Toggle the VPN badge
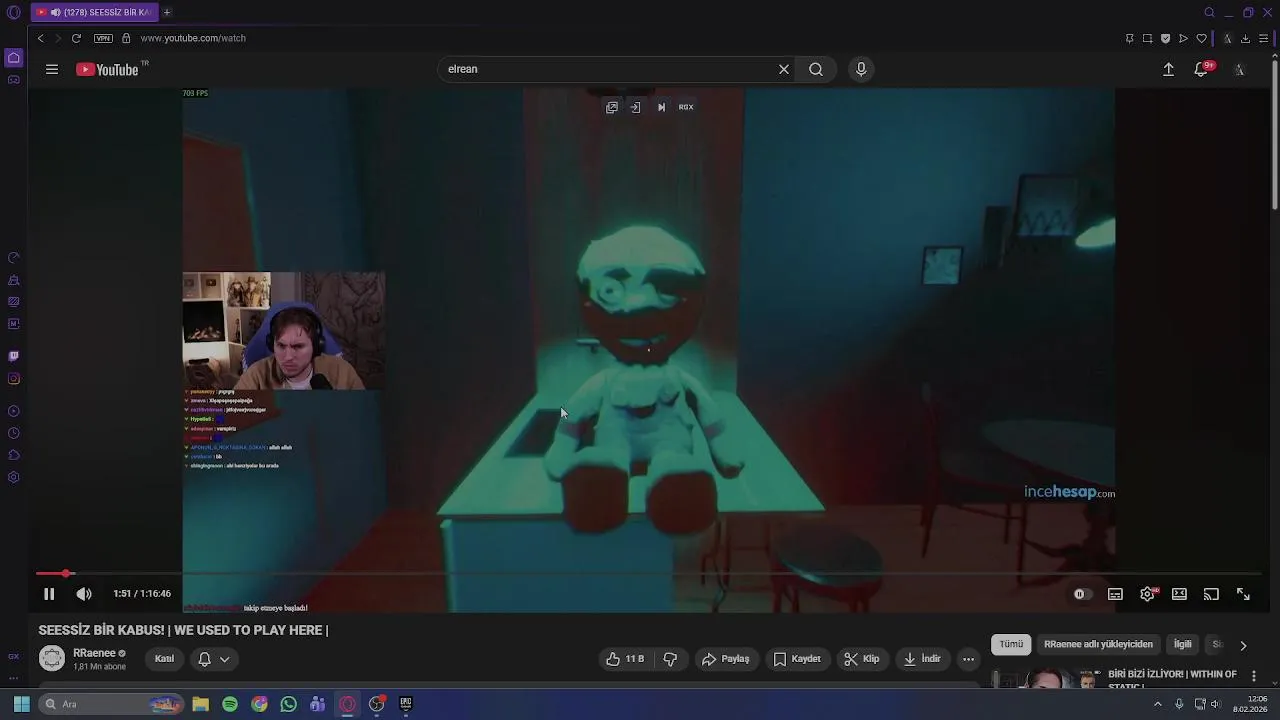The height and width of the screenshot is (720, 1280). coord(104,38)
